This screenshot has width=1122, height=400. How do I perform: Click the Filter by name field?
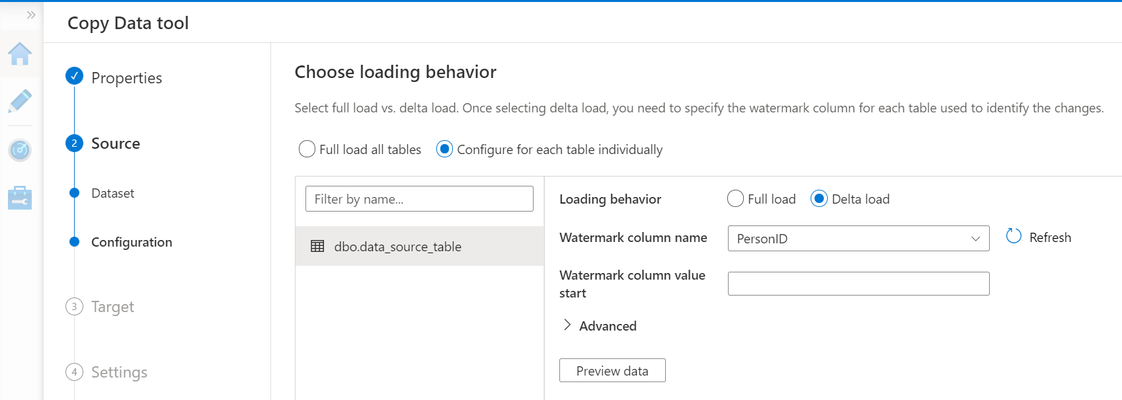coord(419,199)
